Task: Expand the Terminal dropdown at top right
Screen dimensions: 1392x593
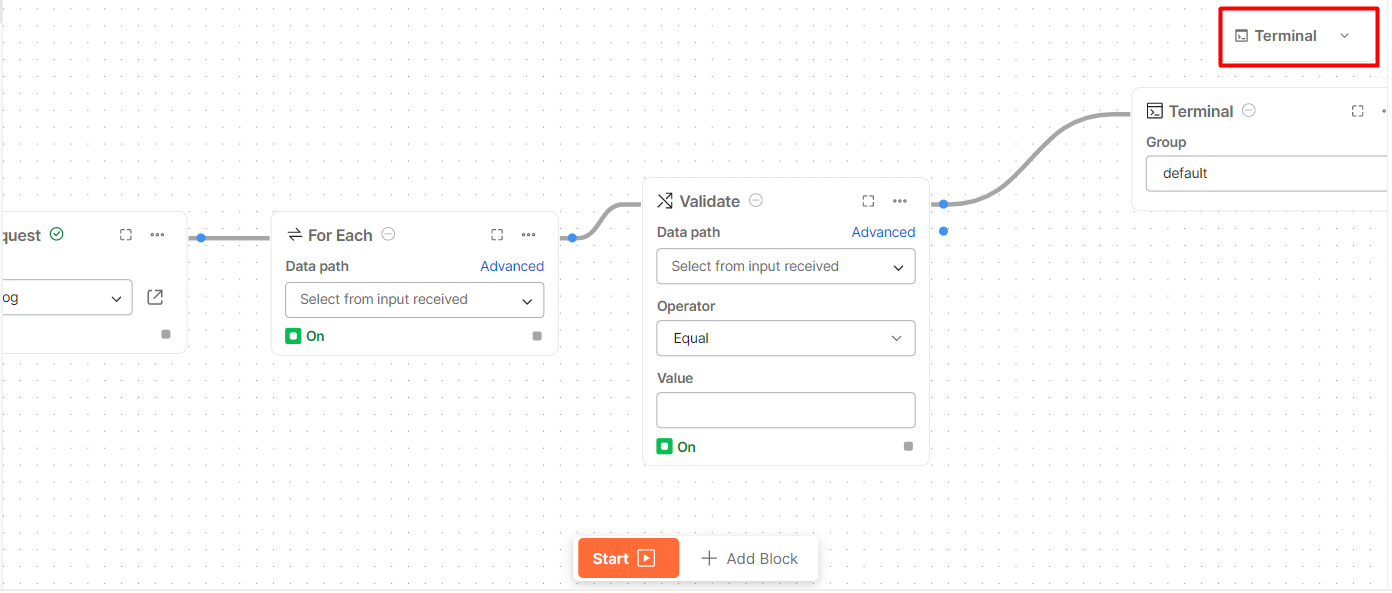Action: 1297,36
